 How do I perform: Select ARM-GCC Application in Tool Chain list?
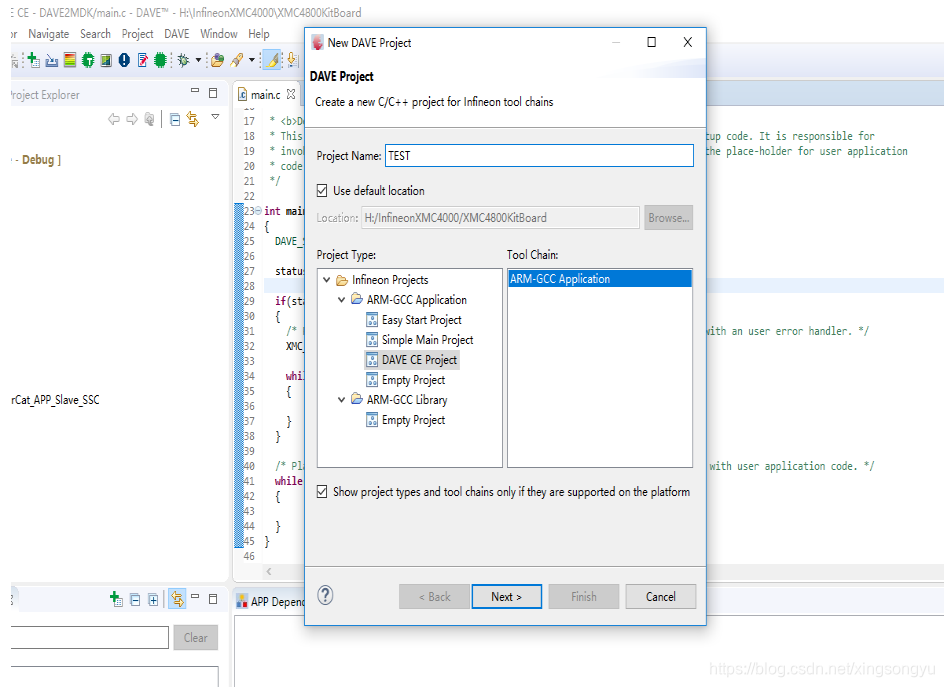click(x=600, y=279)
